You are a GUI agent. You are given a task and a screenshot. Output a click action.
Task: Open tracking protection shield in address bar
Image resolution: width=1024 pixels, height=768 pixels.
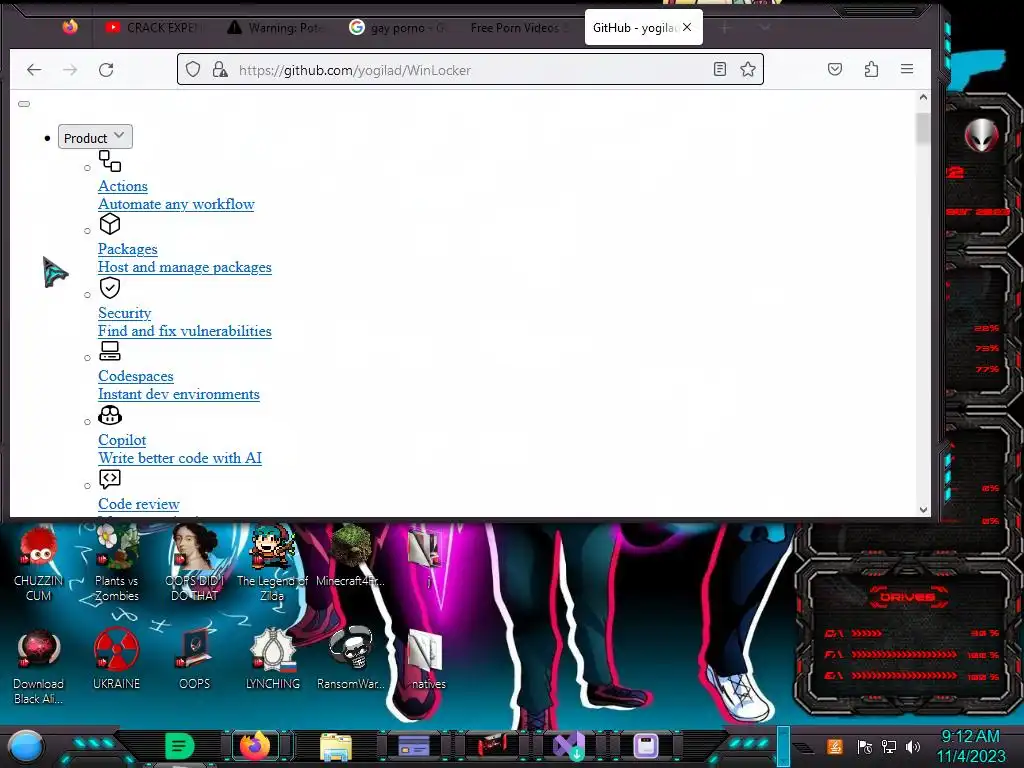click(193, 69)
